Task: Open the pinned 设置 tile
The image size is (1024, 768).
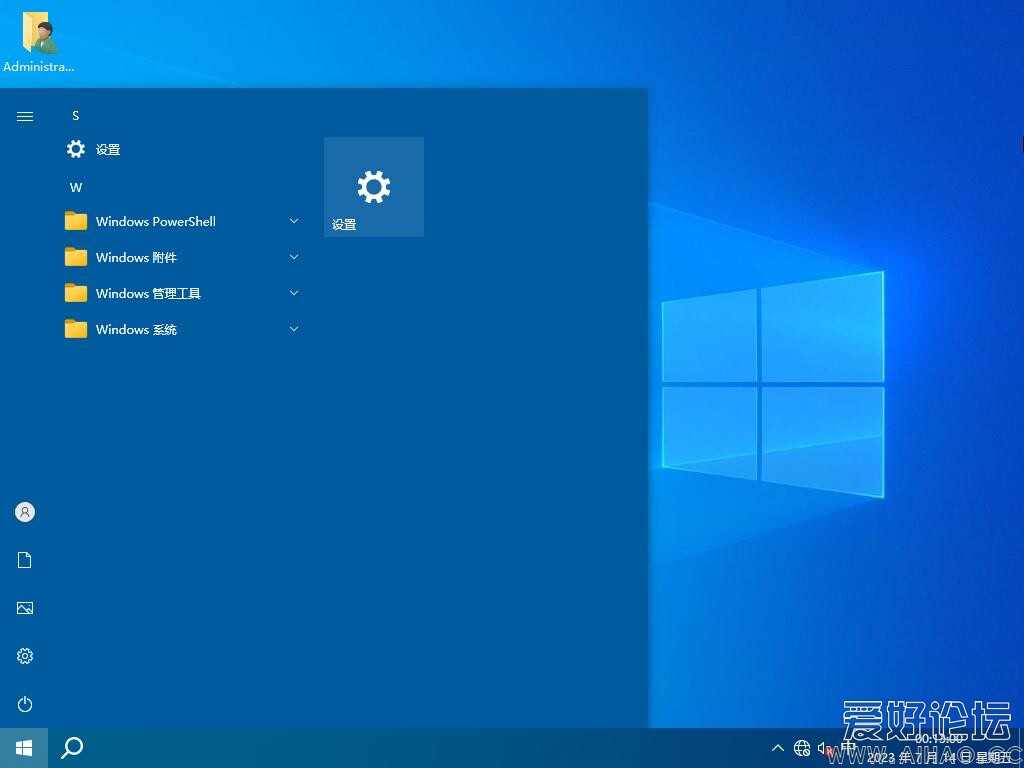Action: (373, 187)
